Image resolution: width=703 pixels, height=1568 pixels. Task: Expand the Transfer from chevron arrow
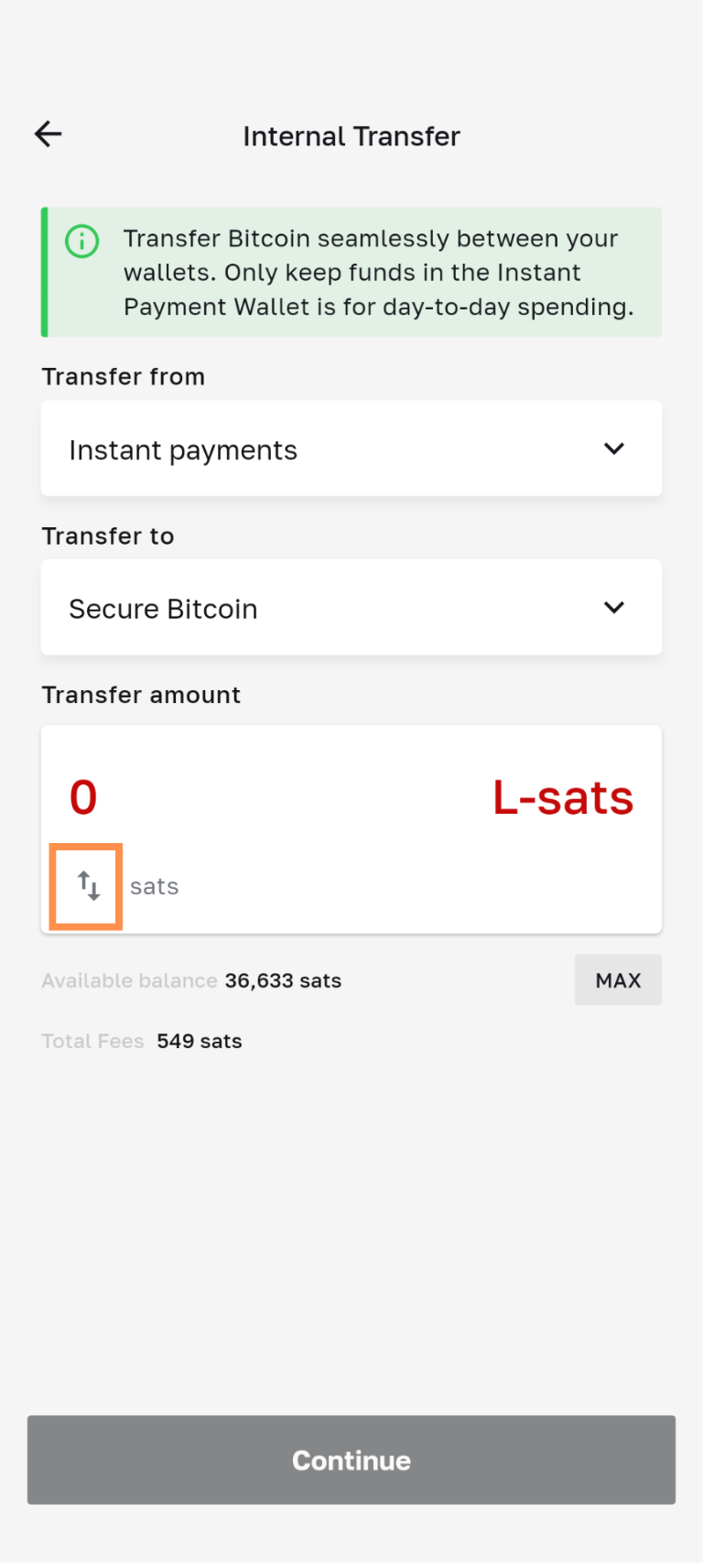614,449
